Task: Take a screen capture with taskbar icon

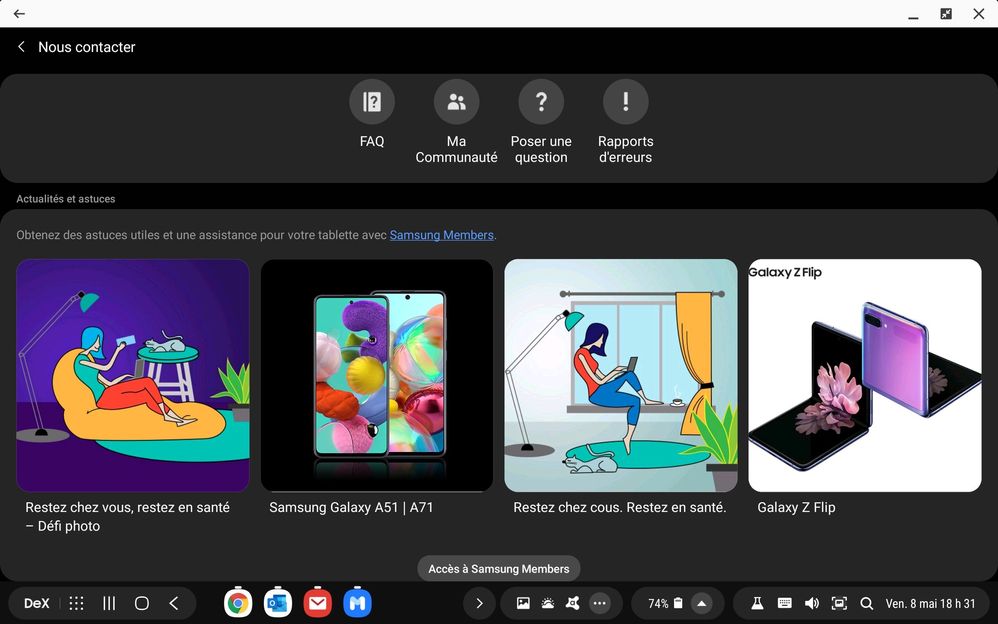Action: point(839,603)
